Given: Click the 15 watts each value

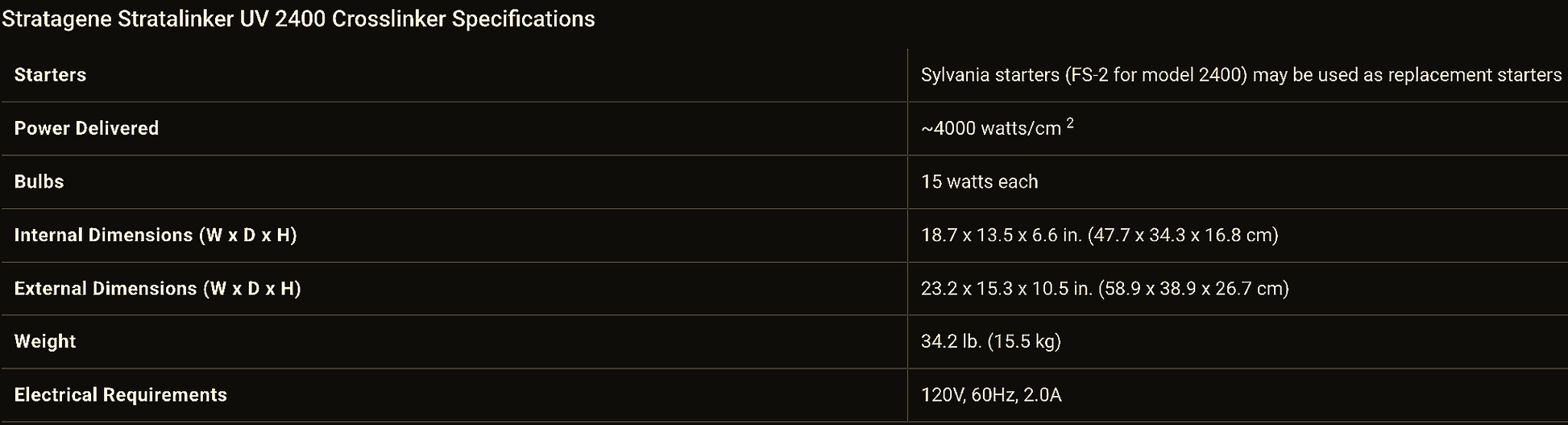Looking at the screenshot, I should [x=979, y=181].
